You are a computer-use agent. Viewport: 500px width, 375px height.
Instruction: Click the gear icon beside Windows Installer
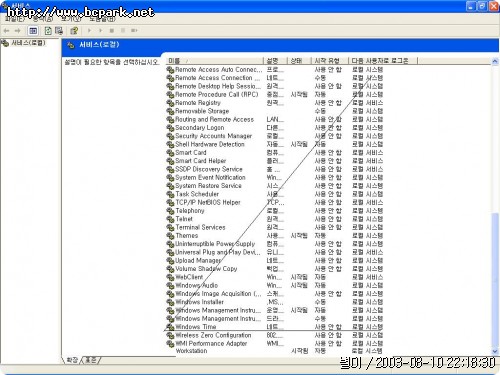coord(170,302)
